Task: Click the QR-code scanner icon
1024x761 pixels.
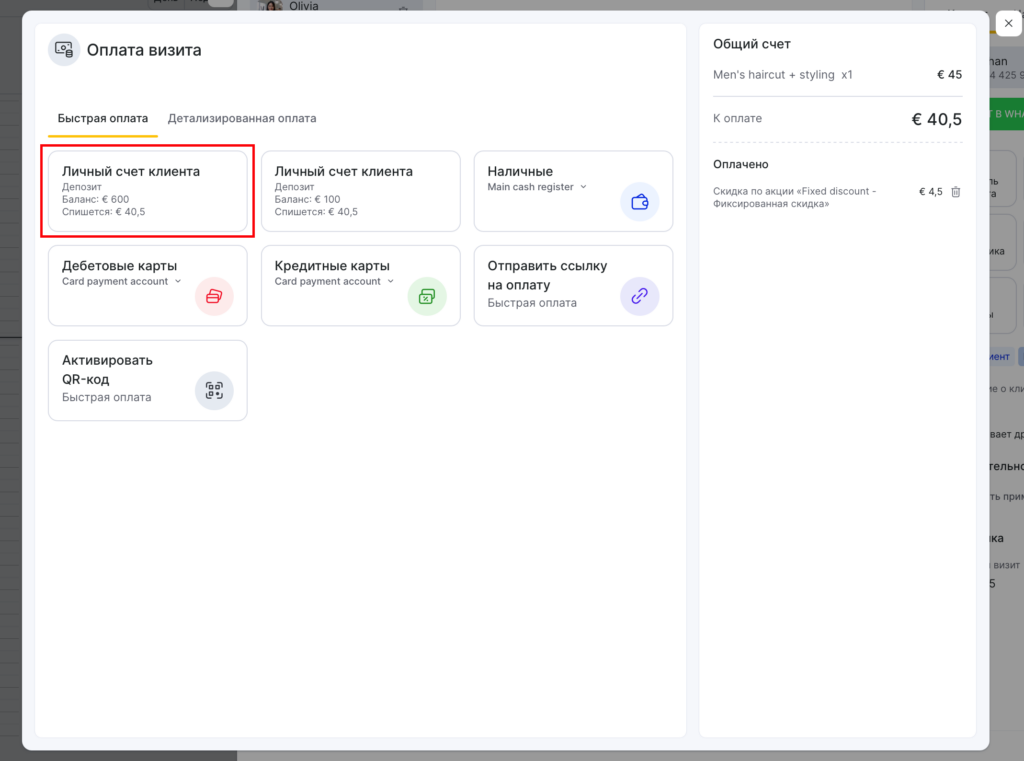Action: (x=214, y=391)
